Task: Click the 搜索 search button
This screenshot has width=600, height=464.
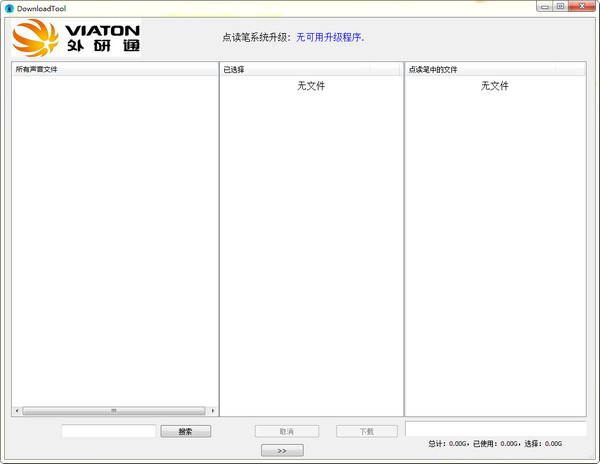Action: [x=186, y=431]
